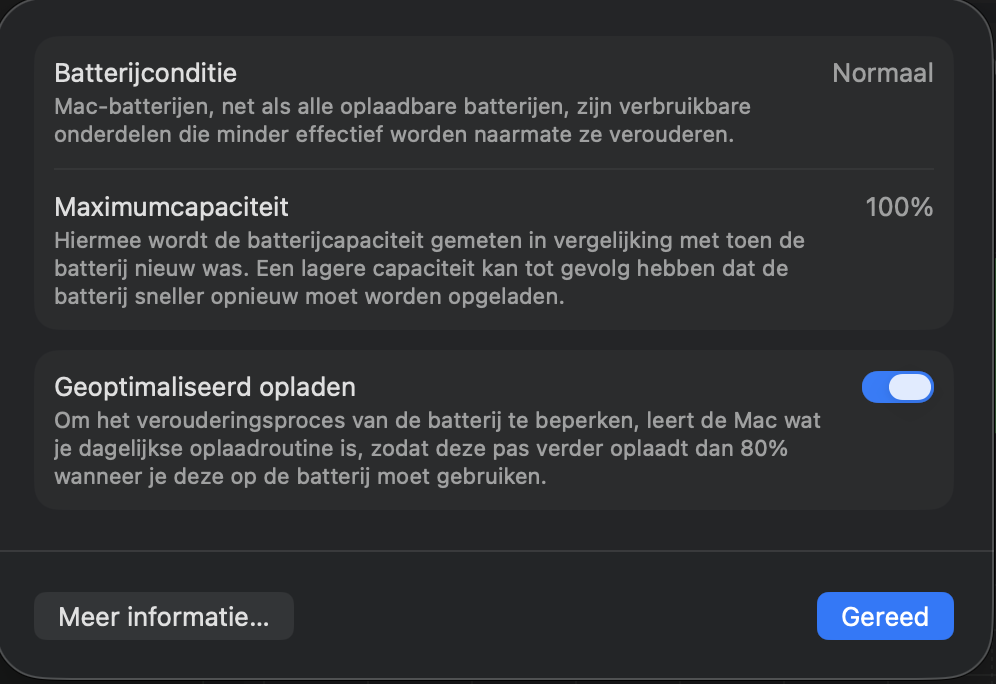Viewport: 996px width, 684px height.
Task: Disable the Geoptimaliseerd opladen switch
Action: pos(897,387)
